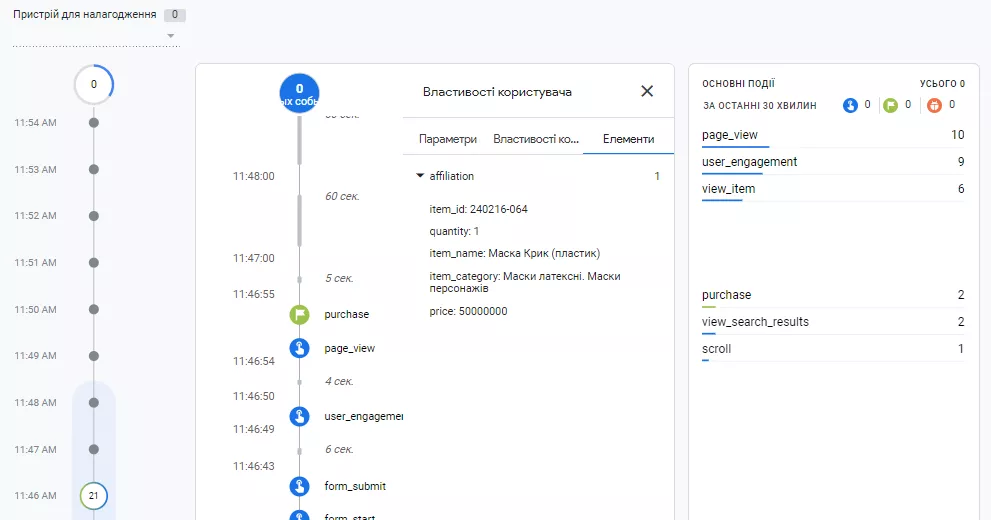Click the form_submit event icon
This screenshot has width=991, height=520.
coord(300,486)
